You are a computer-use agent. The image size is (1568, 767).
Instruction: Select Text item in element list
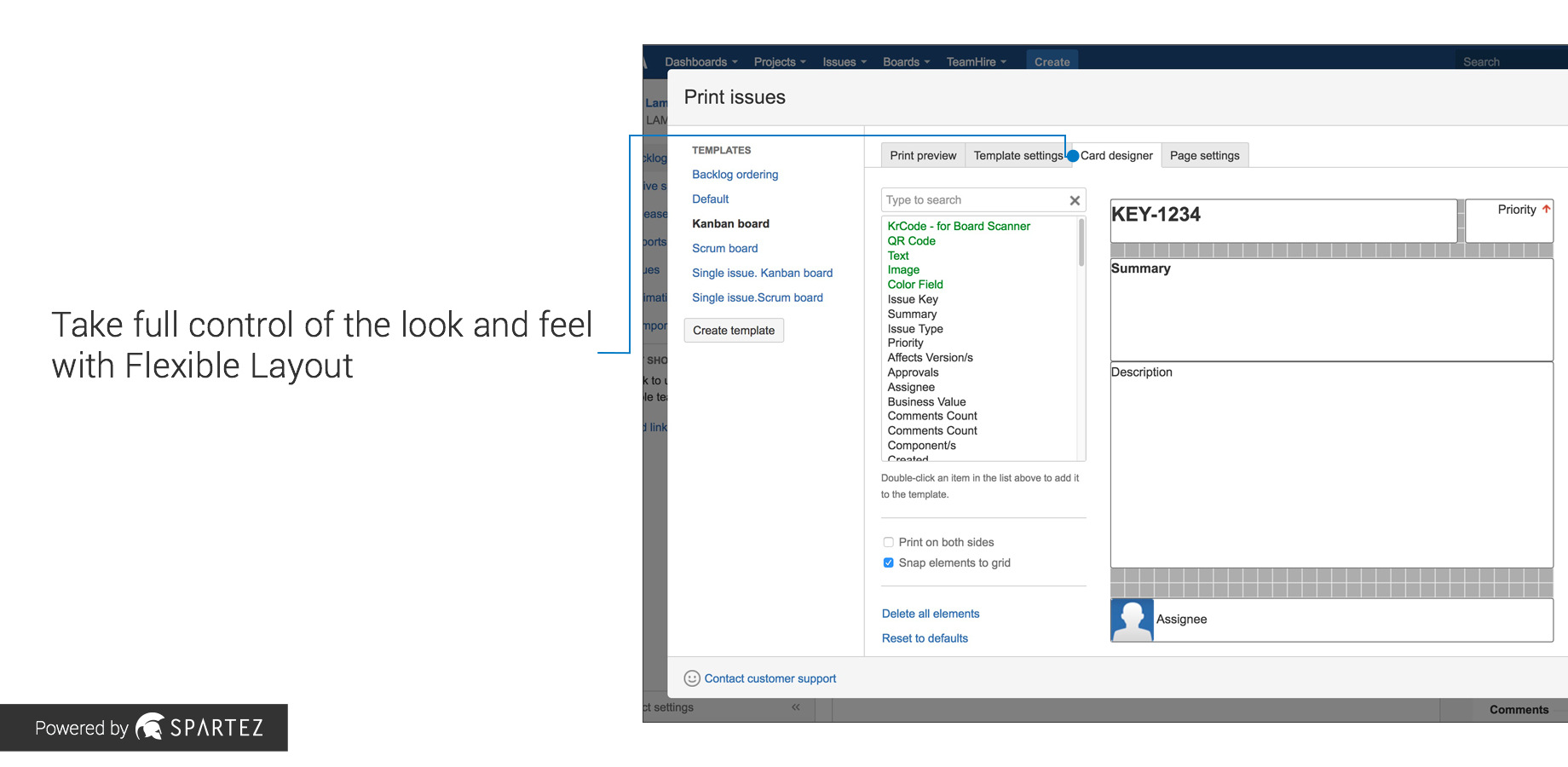click(898, 256)
